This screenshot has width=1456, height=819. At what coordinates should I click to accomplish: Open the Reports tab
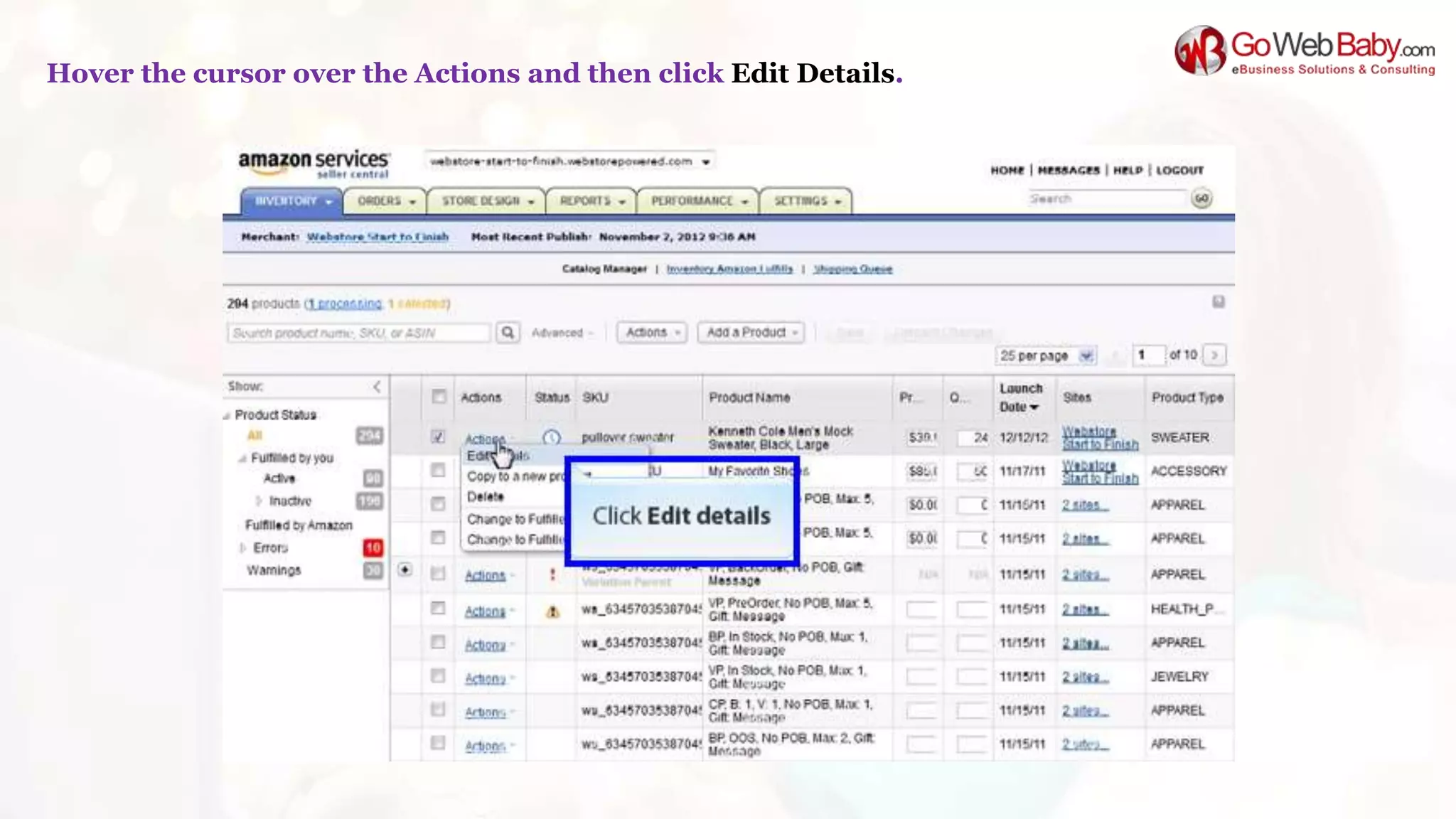[x=591, y=201]
